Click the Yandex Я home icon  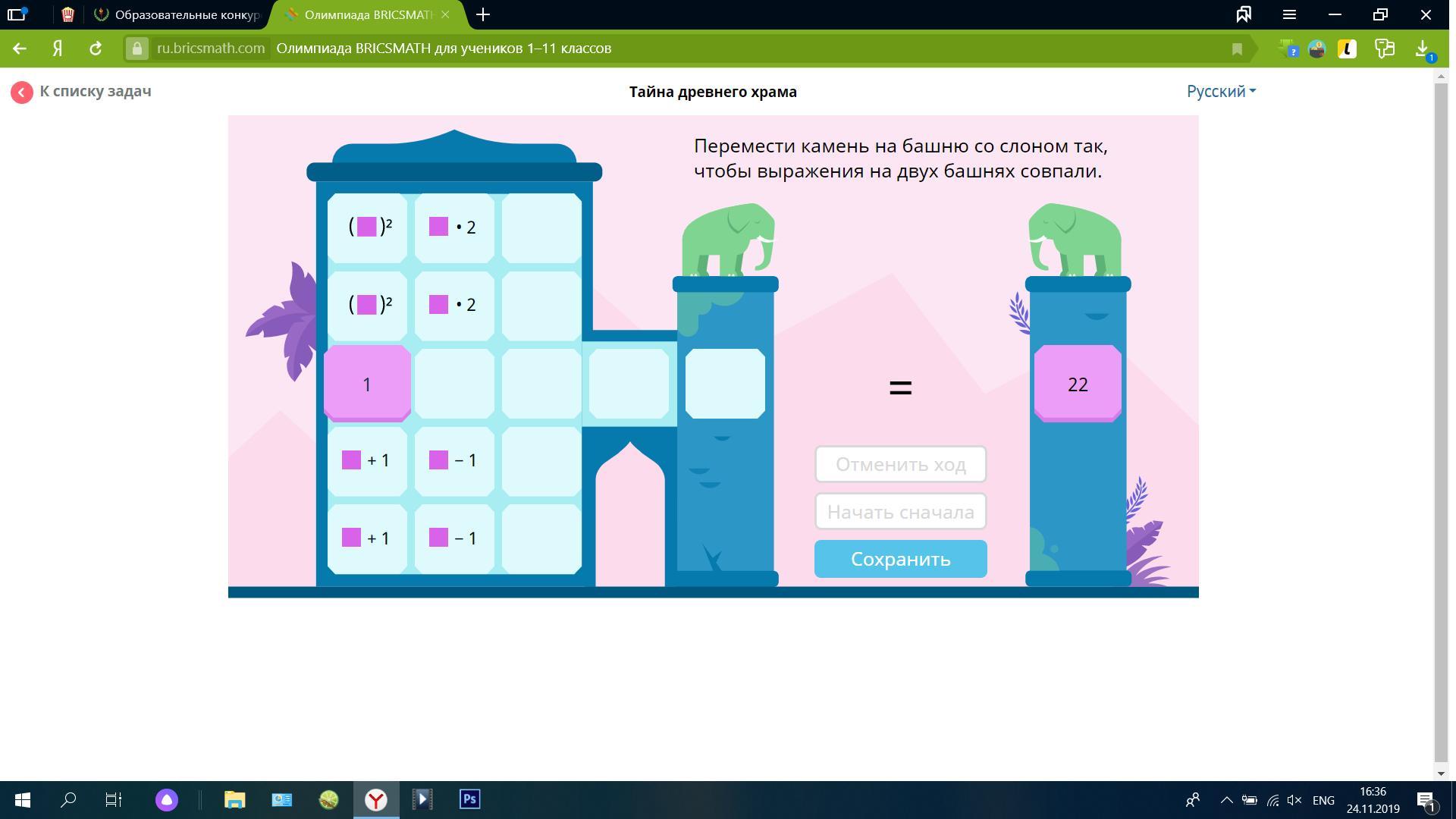(x=58, y=49)
